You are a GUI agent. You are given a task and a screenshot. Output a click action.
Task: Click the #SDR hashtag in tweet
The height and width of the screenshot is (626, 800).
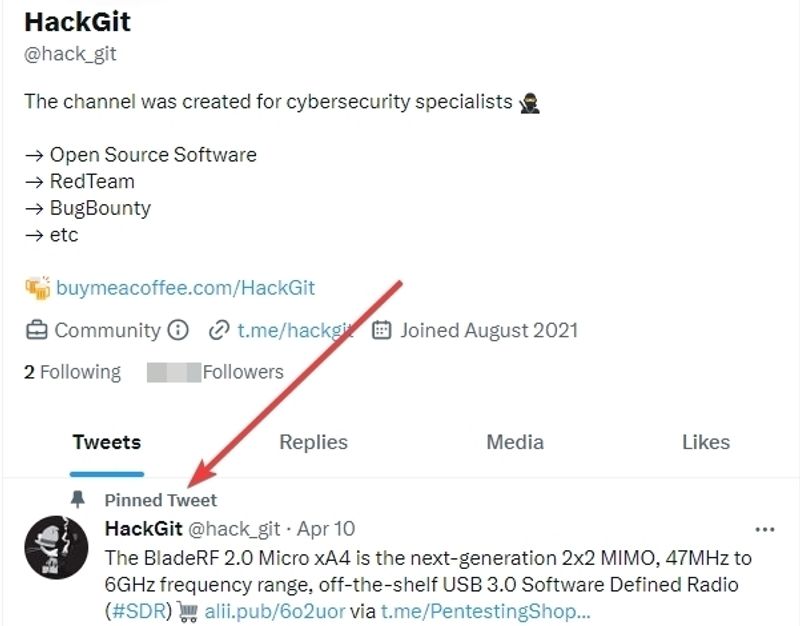tap(138, 611)
